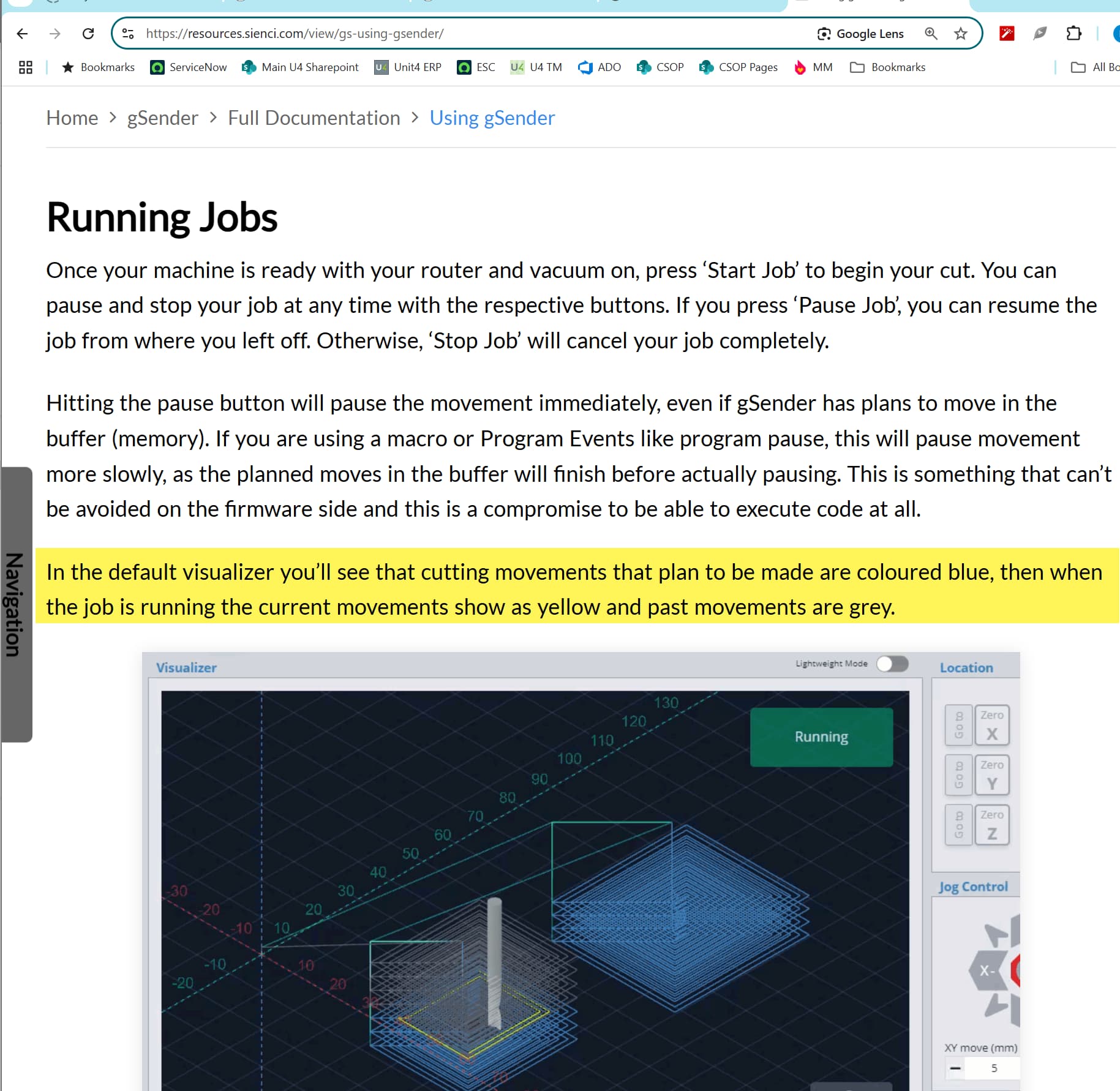Go to Home breadcrumb
Viewport: 1120px width, 1091px height.
[72, 118]
